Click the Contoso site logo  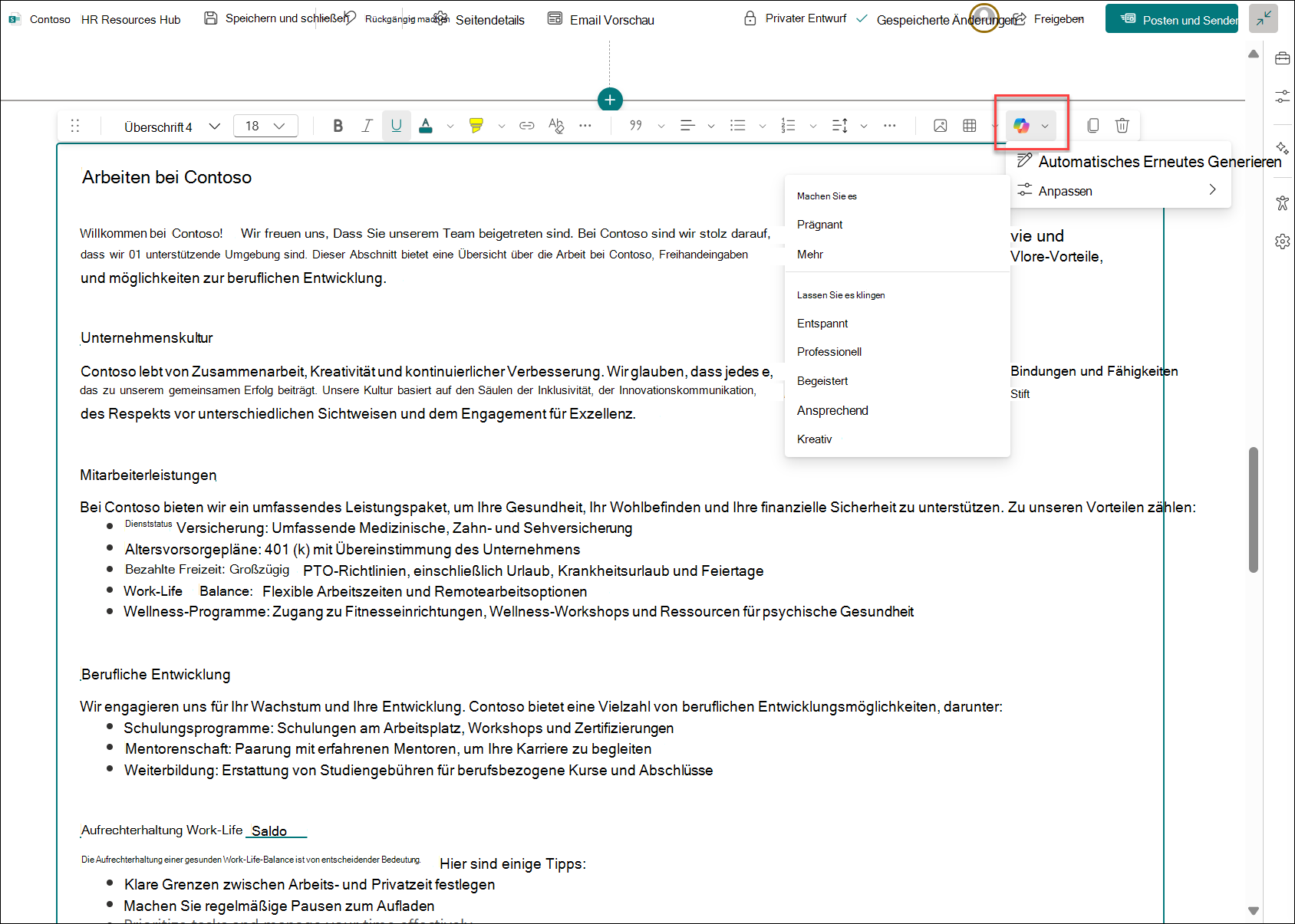(15, 19)
